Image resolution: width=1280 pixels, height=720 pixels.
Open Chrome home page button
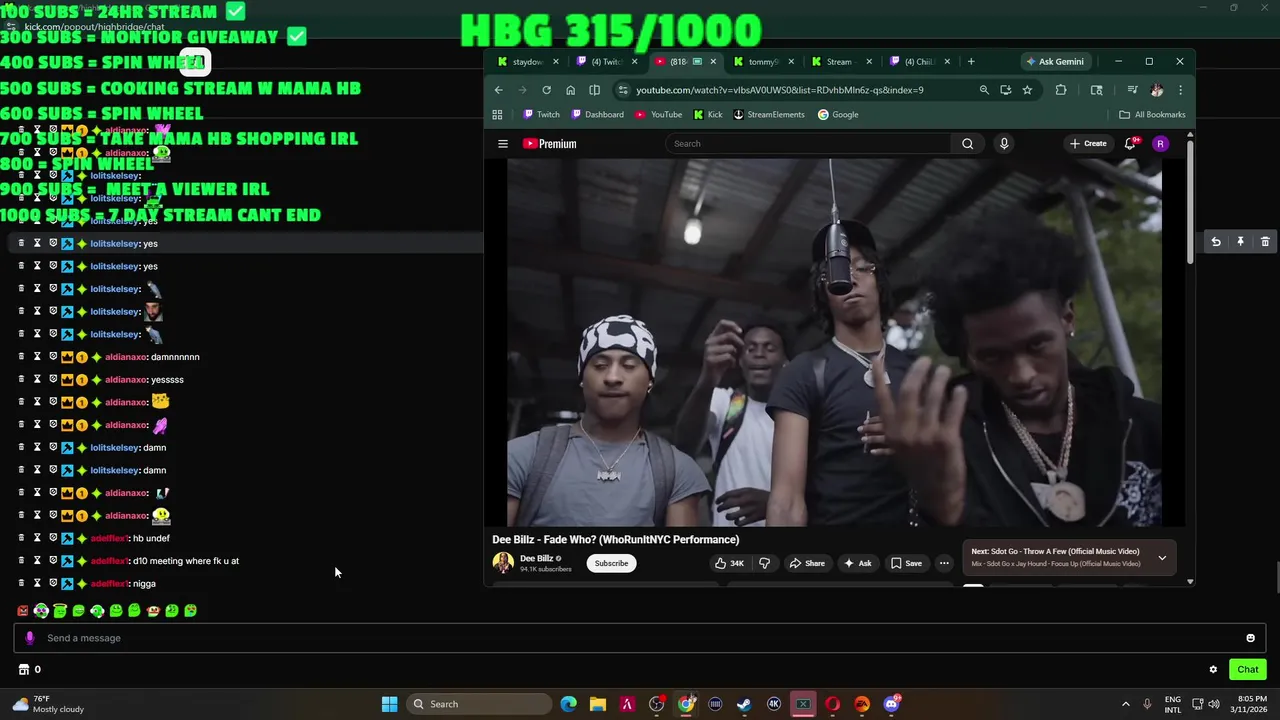tap(570, 90)
